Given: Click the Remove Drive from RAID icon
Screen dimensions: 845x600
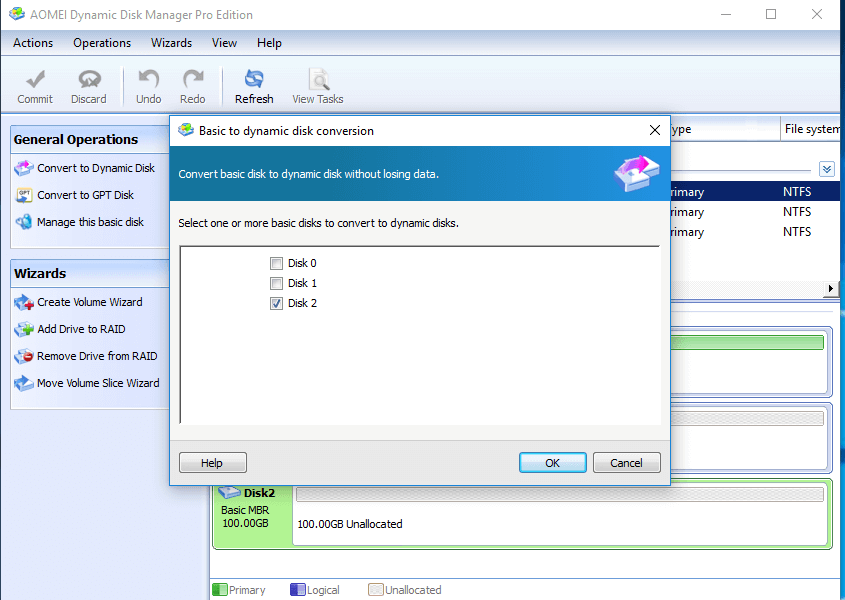Looking at the screenshot, I should (24, 356).
